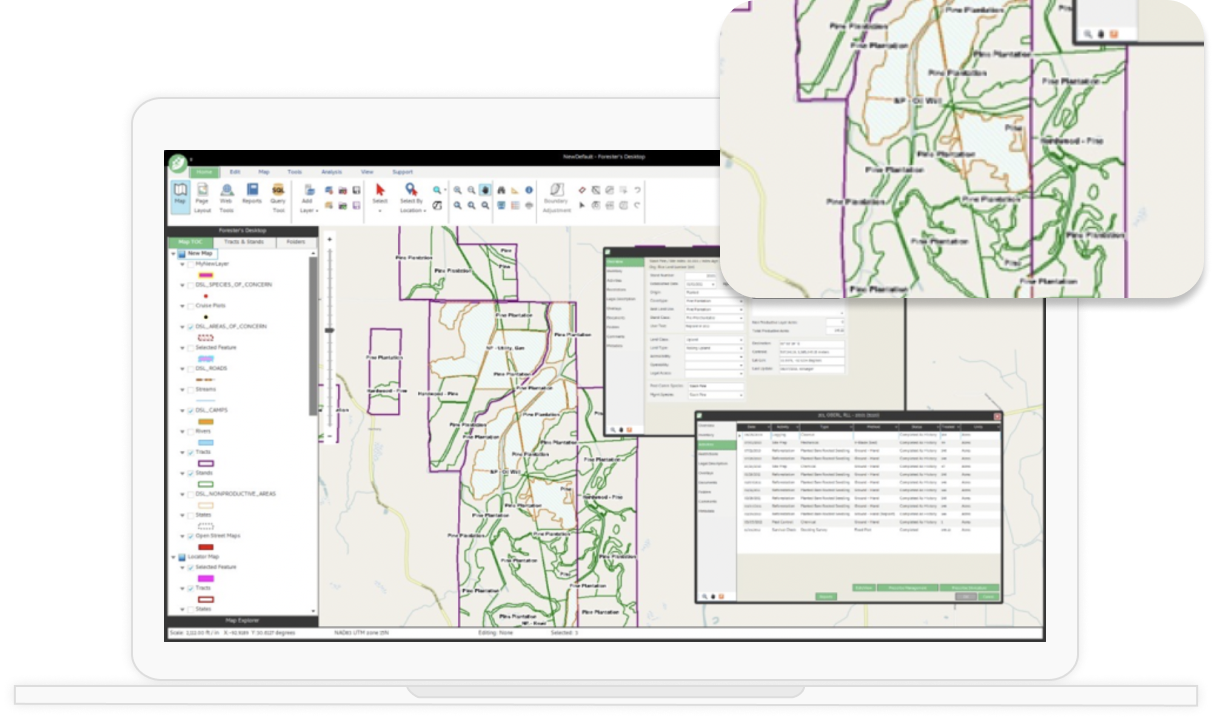Click the hand Pan tool

(485, 189)
